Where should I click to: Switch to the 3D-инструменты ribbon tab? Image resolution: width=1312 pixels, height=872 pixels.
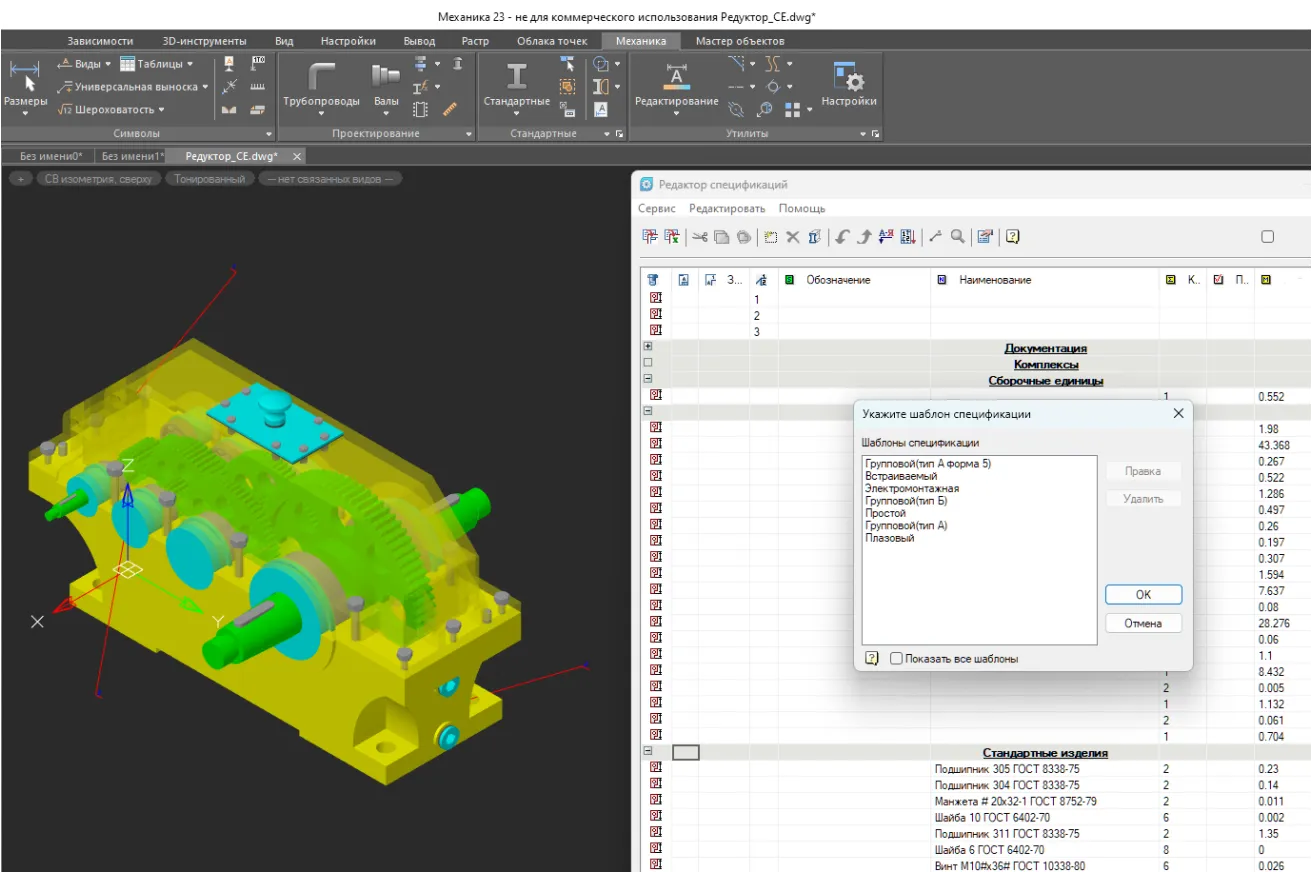pos(206,41)
